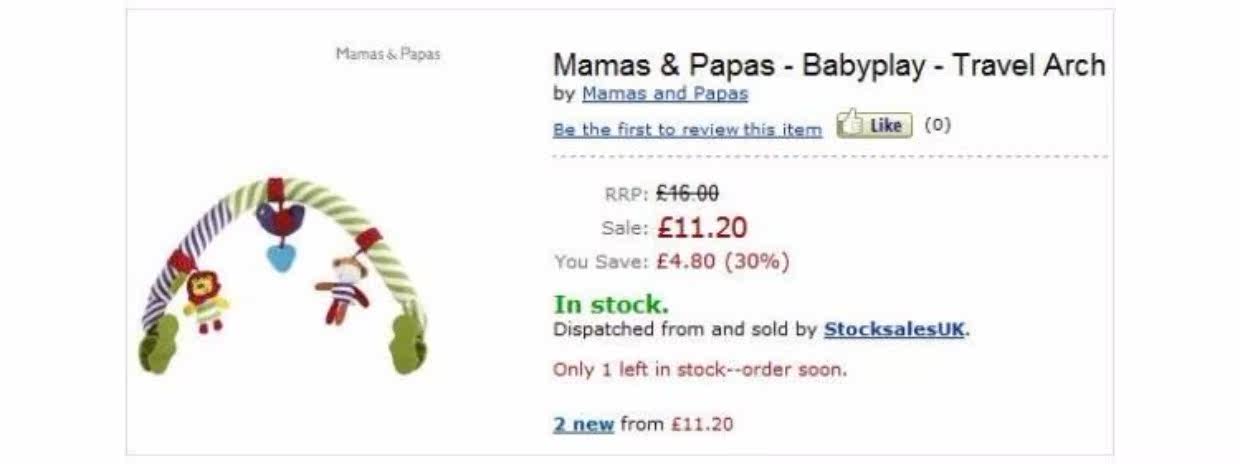Open the 2 new offers link
The image size is (1240, 464).
point(583,424)
